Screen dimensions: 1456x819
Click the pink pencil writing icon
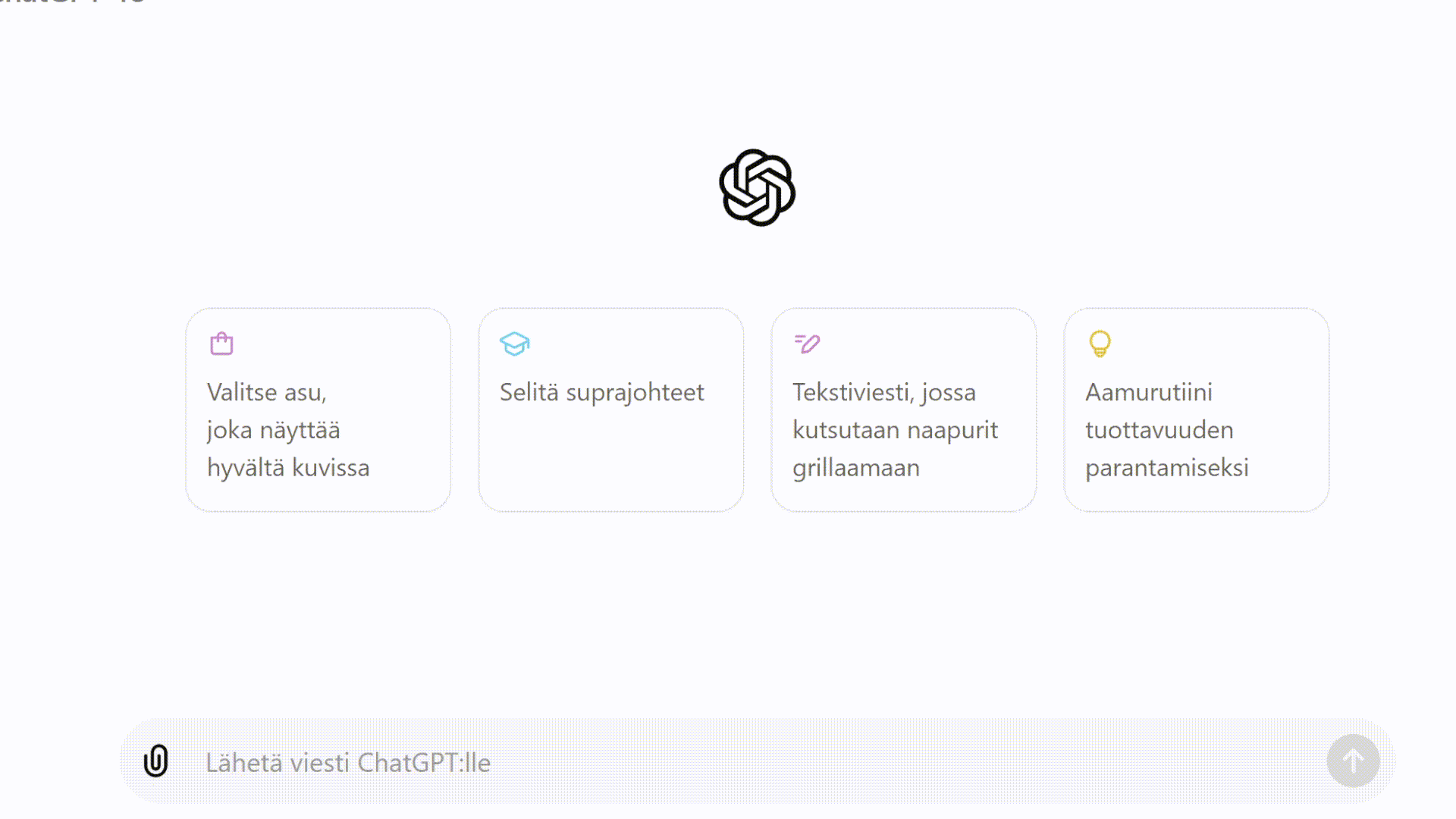click(x=807, y=344)
